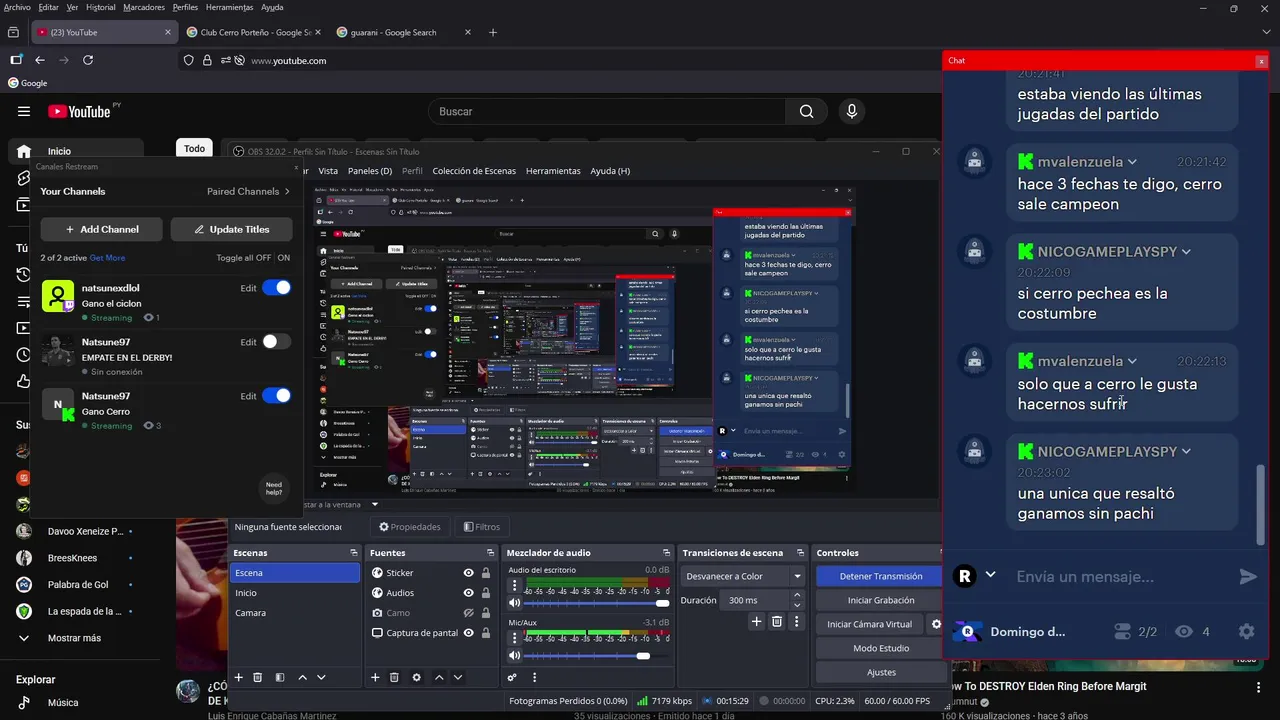Hide the Sticker source
This screenshot has height=720, width=1280.
coord(468,573)
